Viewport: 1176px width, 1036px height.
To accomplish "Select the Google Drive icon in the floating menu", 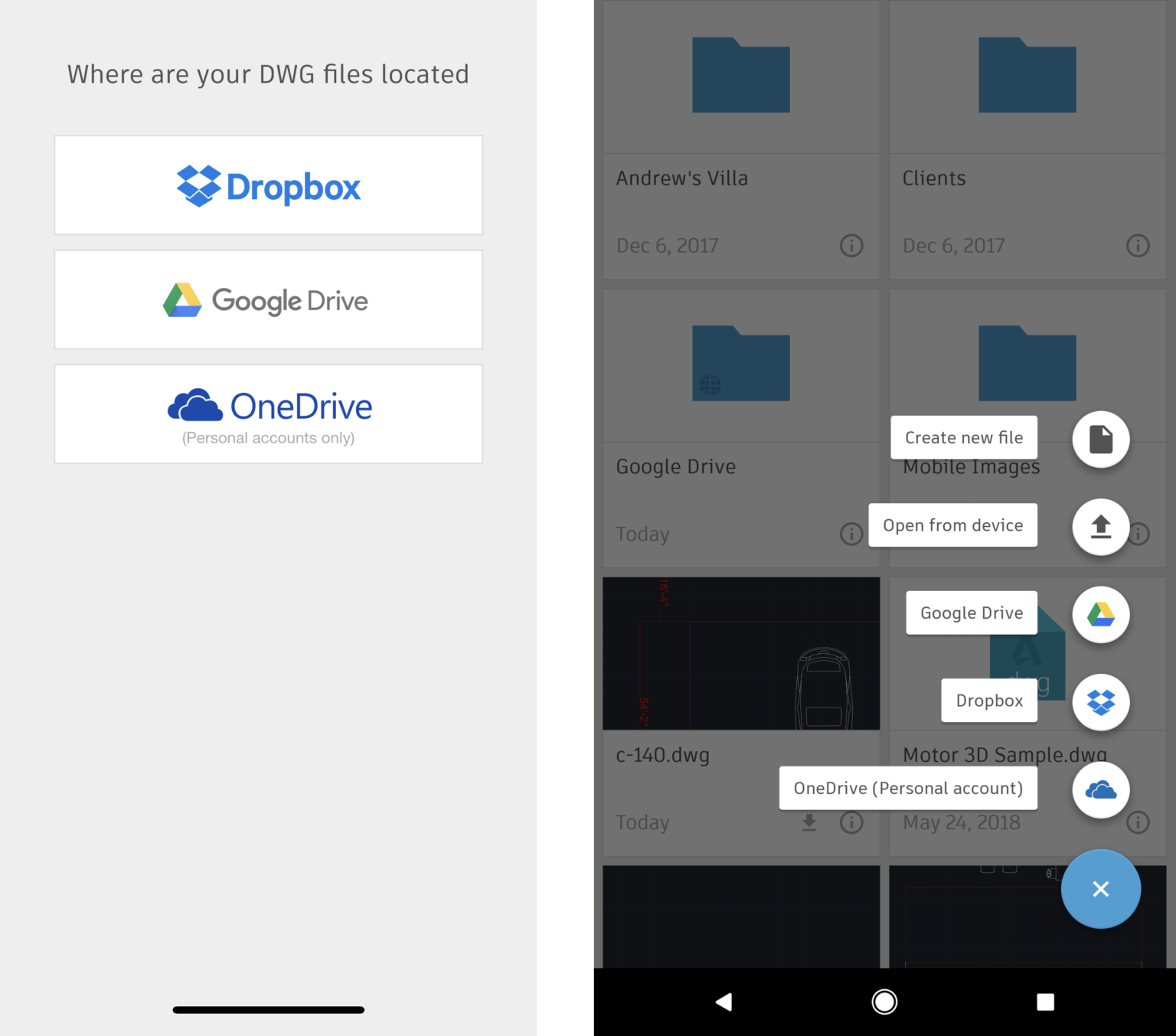I will pyautogui.click(x=1101, y=614).
